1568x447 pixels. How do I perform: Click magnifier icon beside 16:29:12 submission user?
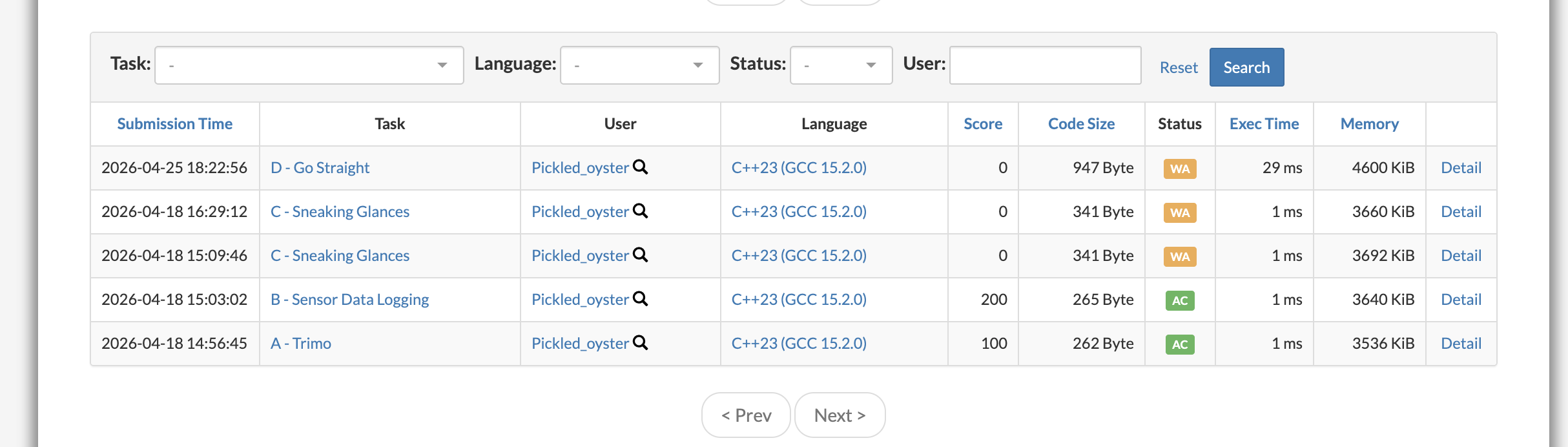pos(640,211)
